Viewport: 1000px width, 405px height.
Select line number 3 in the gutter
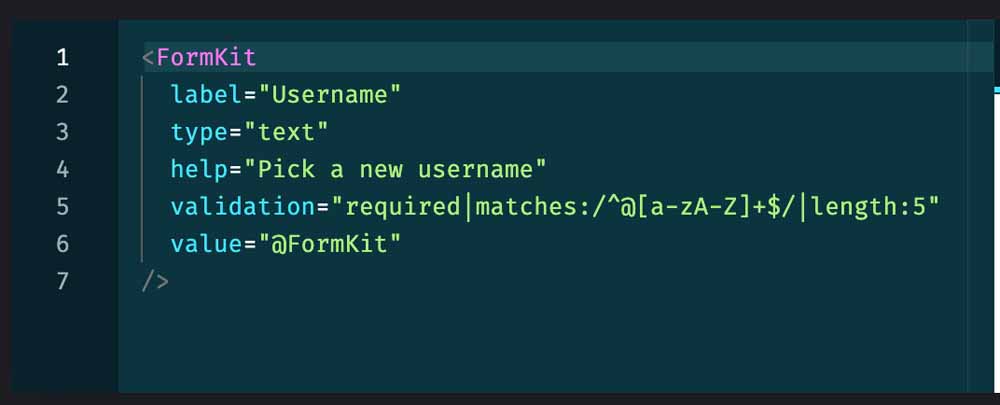[62, 132]
